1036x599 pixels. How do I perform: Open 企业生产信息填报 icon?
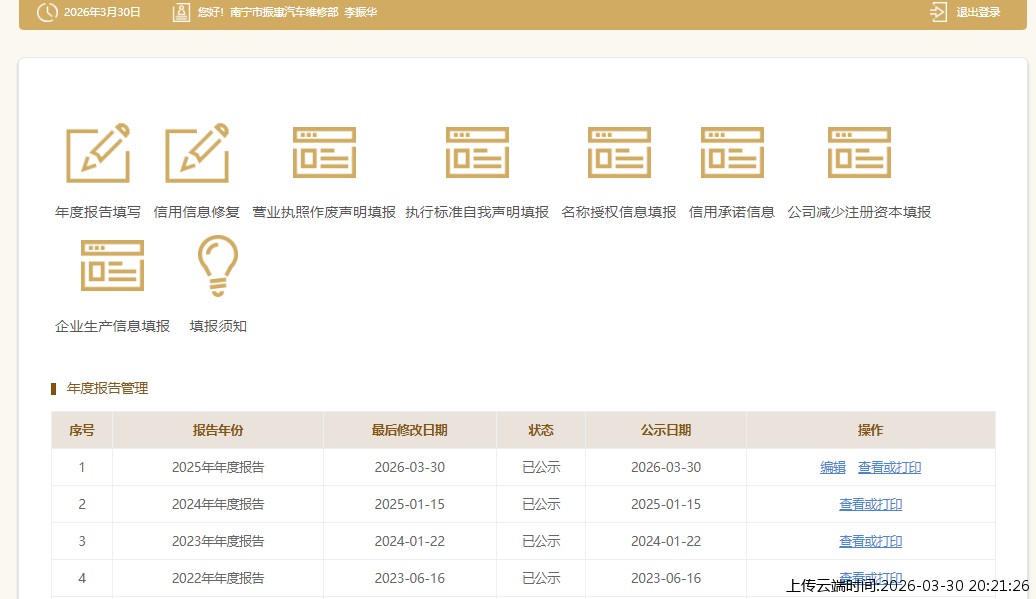click(112, 266)
